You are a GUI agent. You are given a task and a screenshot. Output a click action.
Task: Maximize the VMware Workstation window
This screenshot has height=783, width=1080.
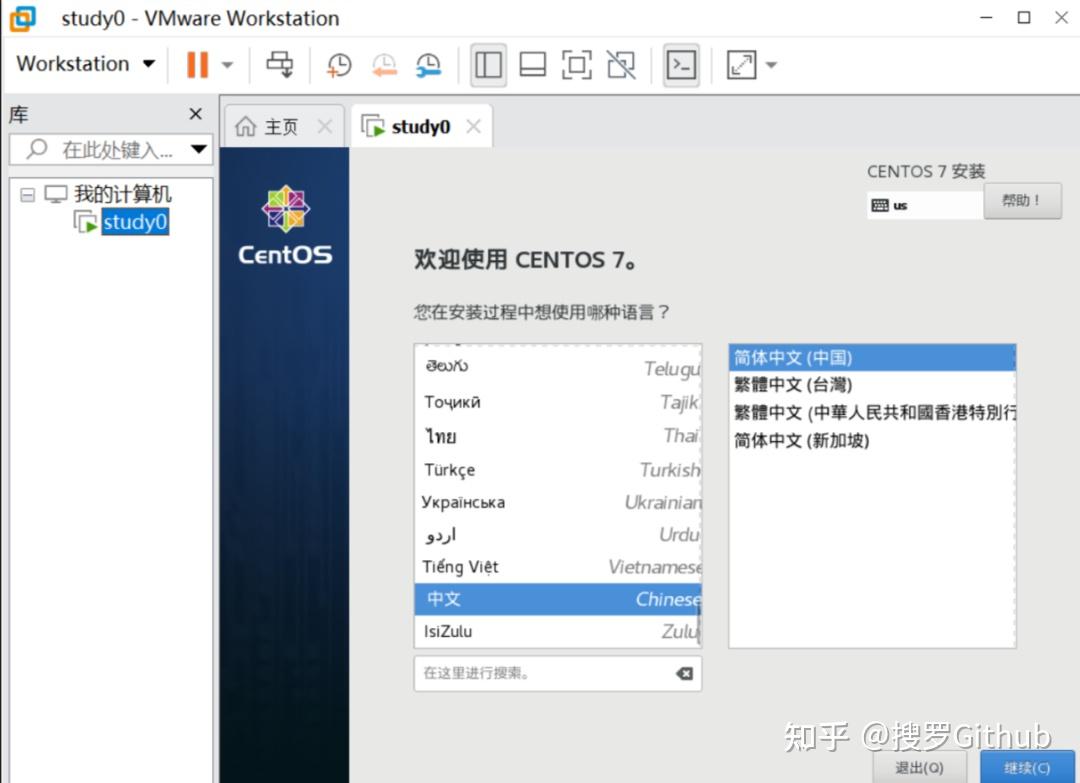click(x=1024, y=17)
